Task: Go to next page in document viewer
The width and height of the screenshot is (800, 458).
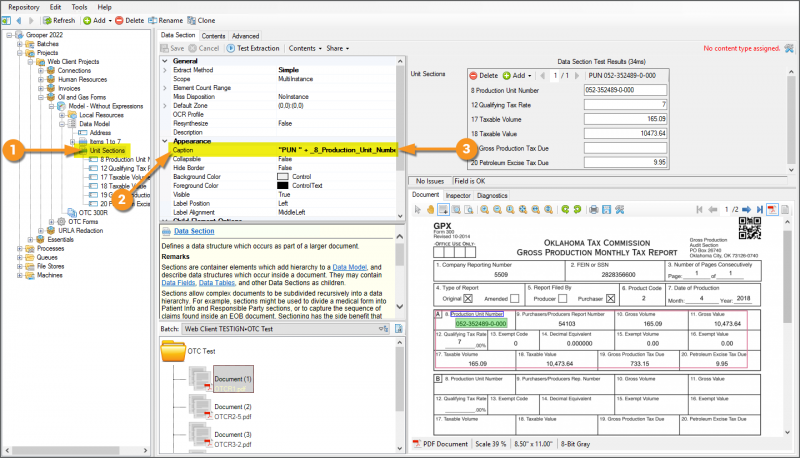Action: pyautogui.click(x=745, y=209)
